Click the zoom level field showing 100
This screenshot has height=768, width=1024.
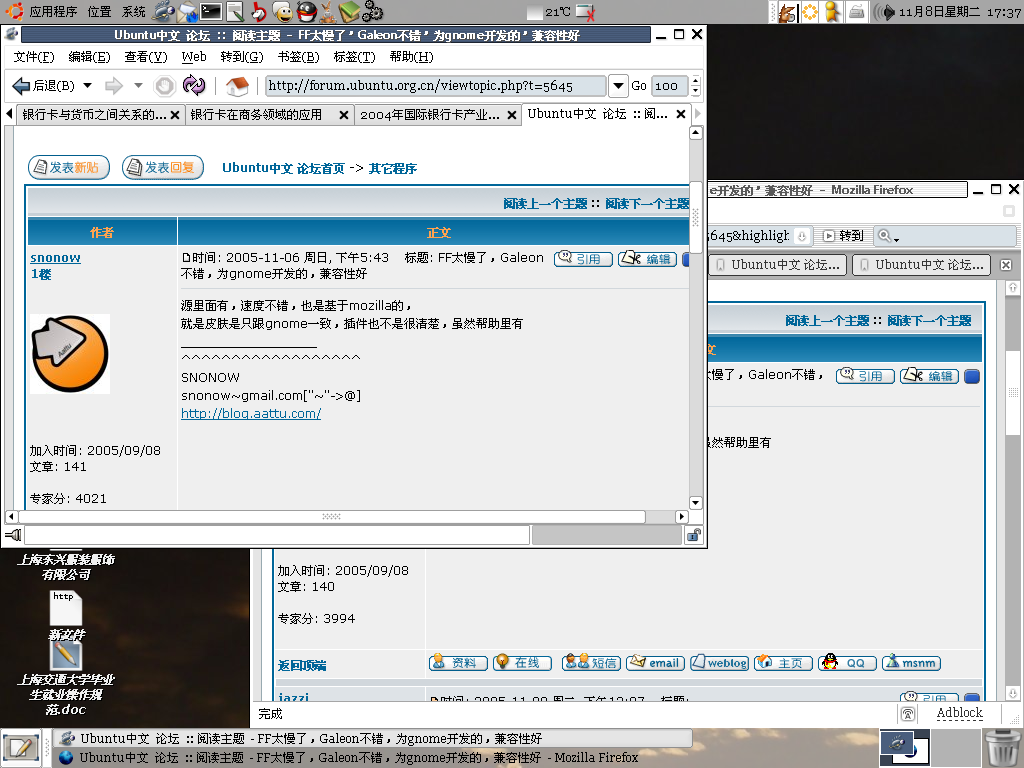(x=669, y=86)
